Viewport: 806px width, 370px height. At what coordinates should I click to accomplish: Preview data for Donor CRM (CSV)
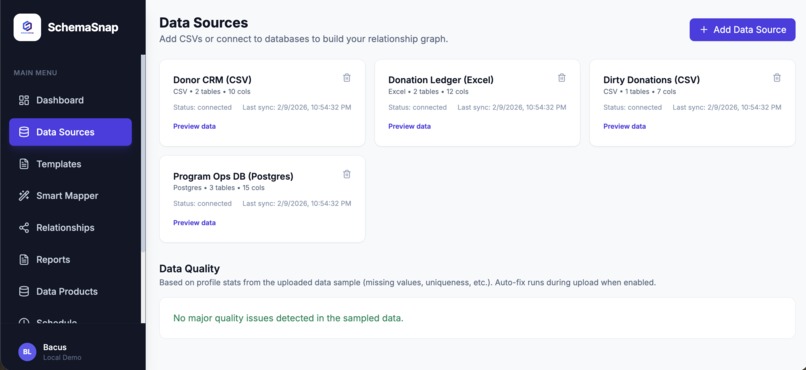click(194, 126)
